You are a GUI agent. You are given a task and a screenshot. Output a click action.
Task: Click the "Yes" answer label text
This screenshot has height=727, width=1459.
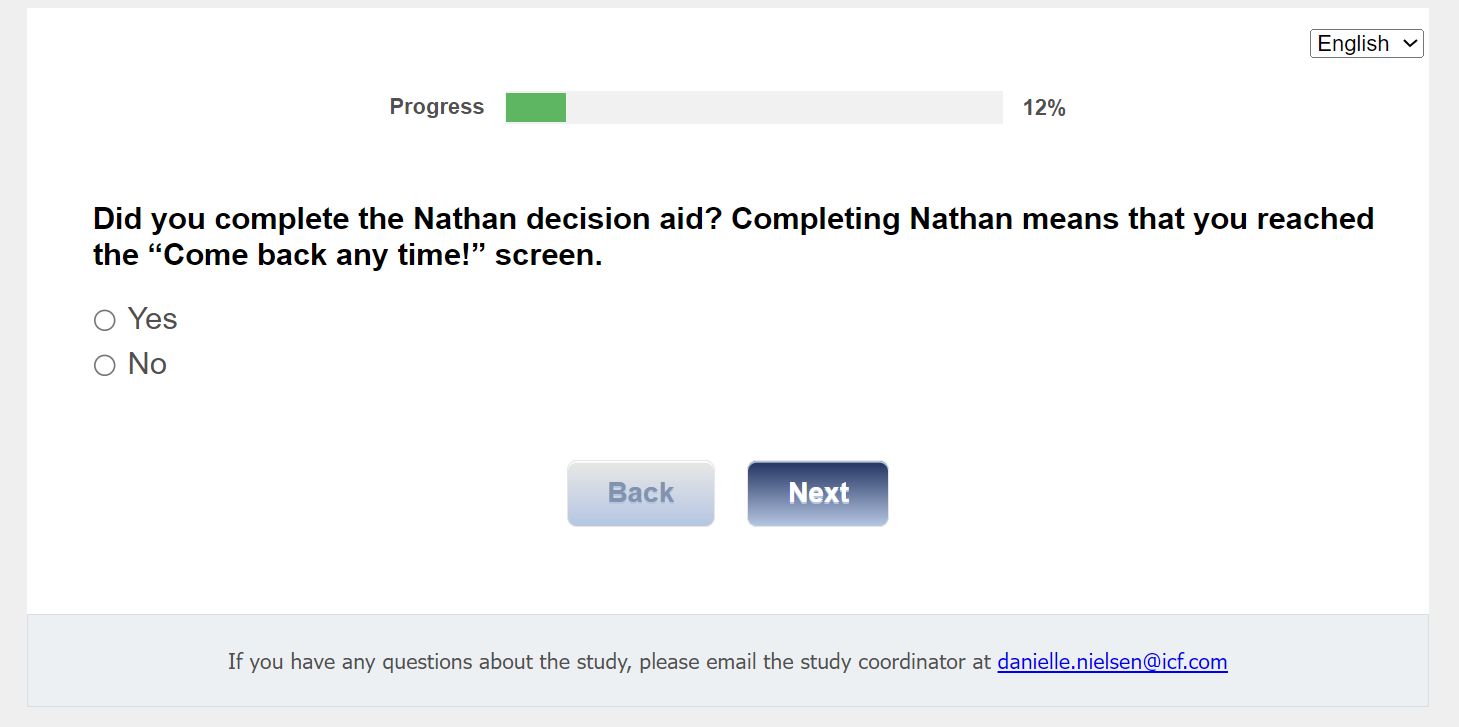152,319
